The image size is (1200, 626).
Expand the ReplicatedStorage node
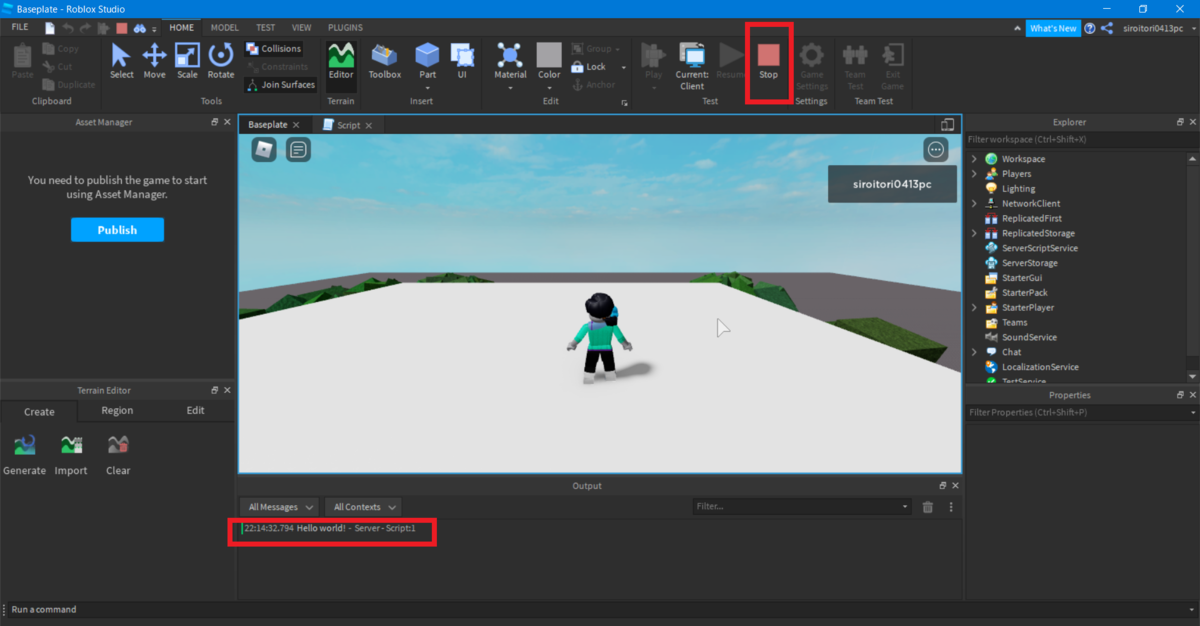tap(975, 233)
